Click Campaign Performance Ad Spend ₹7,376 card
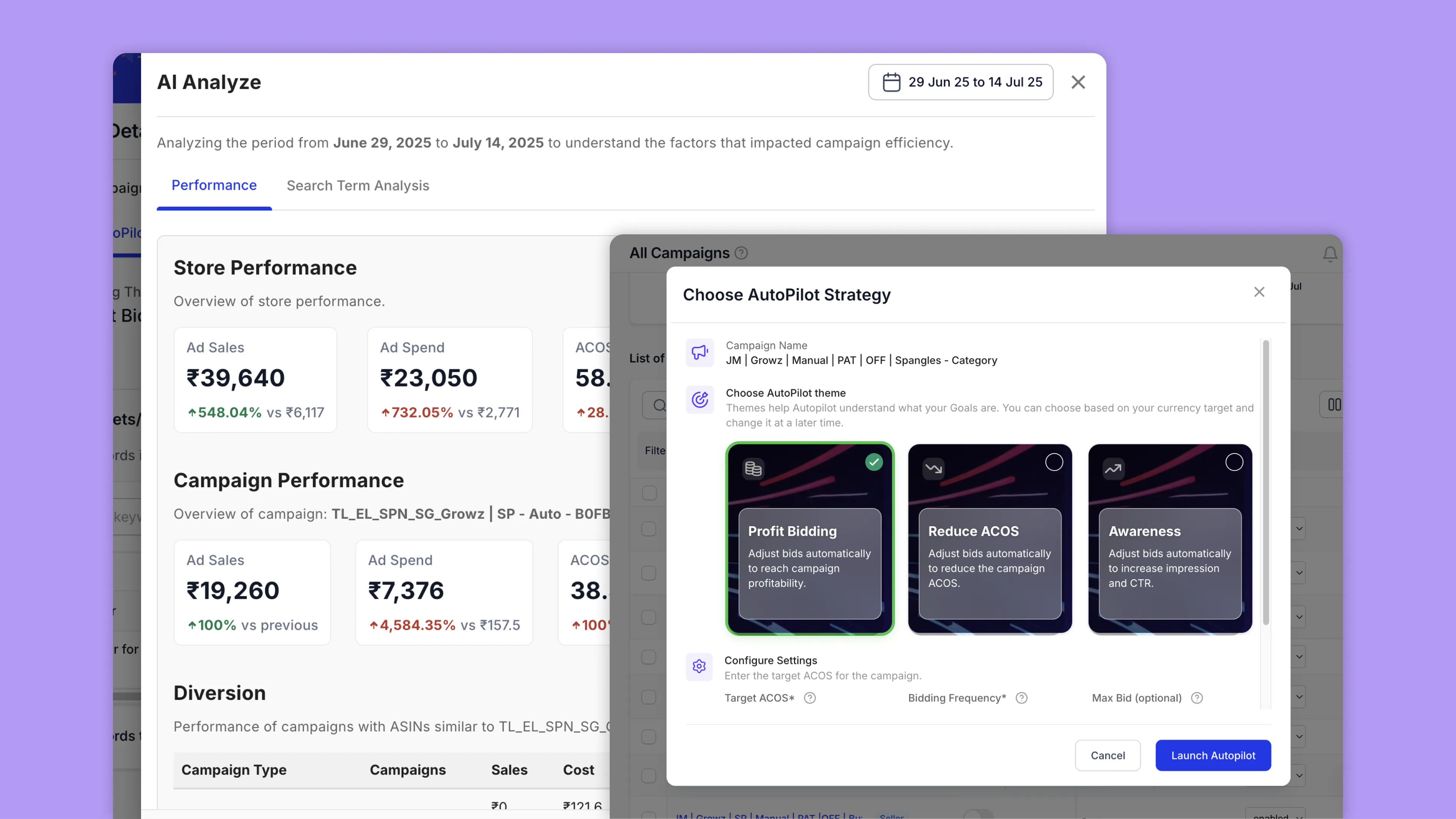The image size is (1456, 819). coord(444,592)
